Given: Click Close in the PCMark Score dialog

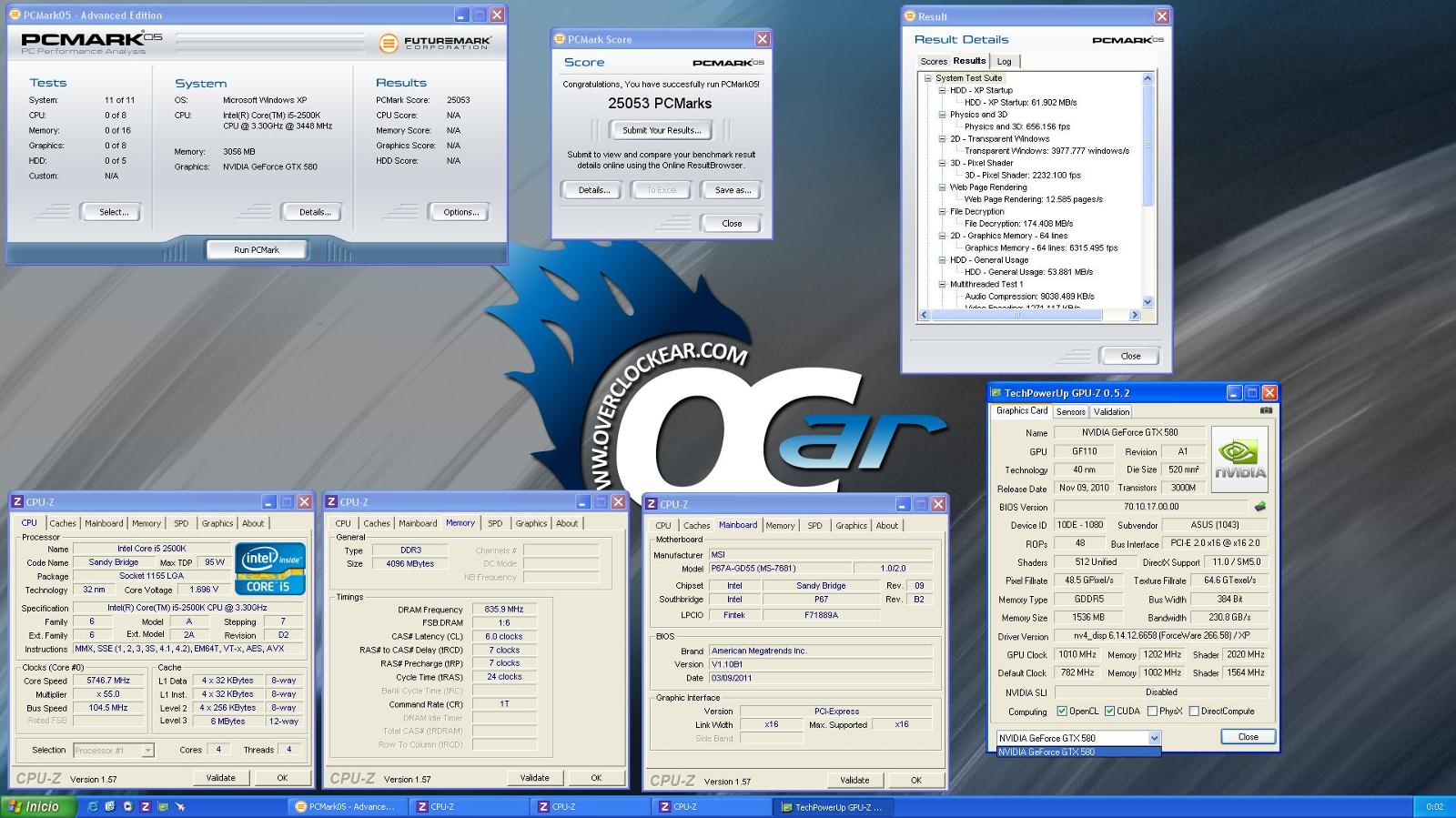Looking at the screenshot, I should [x=732, y=223].
